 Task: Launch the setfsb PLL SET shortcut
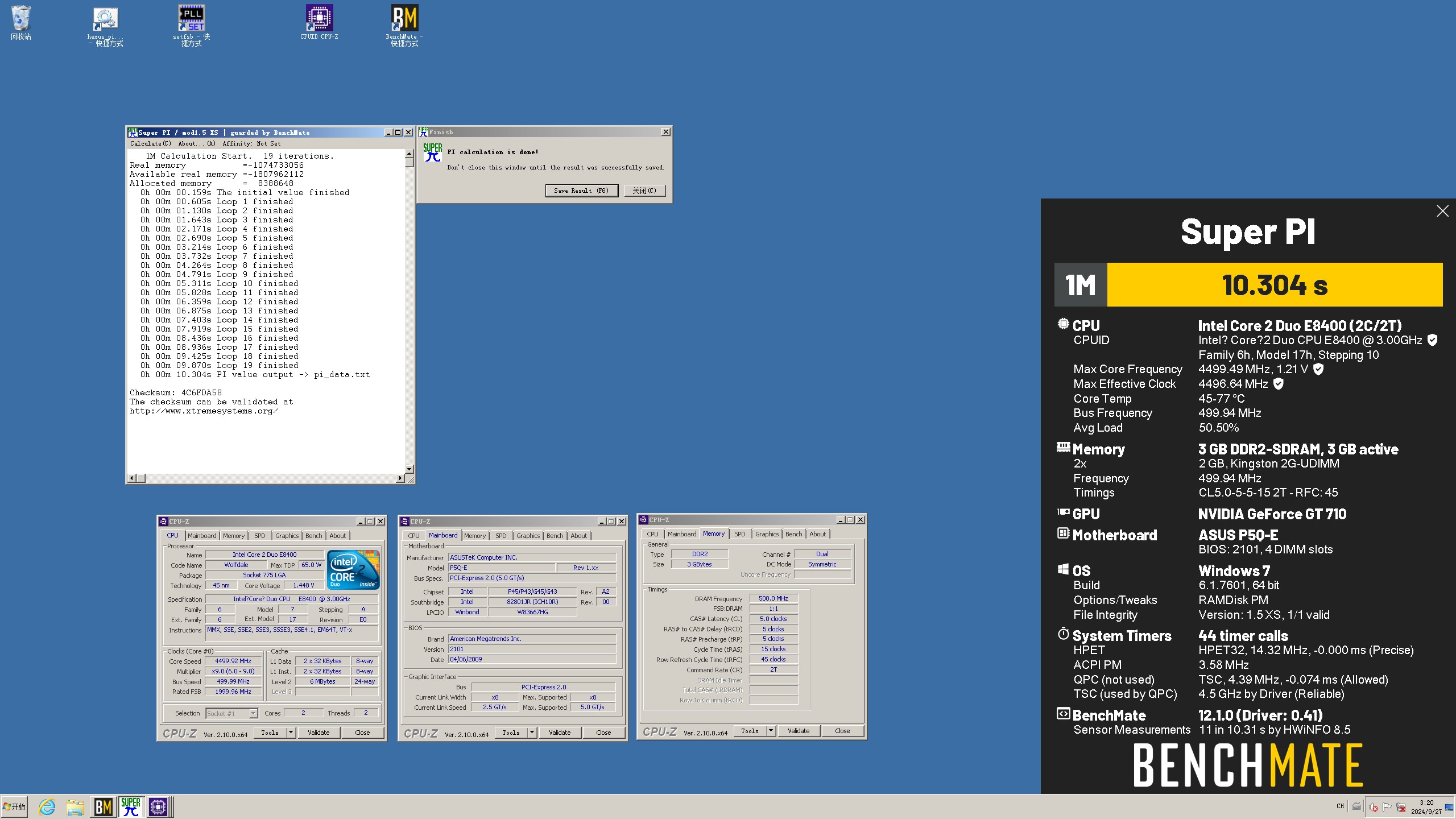pyautogui.click(x=191, y=26)
